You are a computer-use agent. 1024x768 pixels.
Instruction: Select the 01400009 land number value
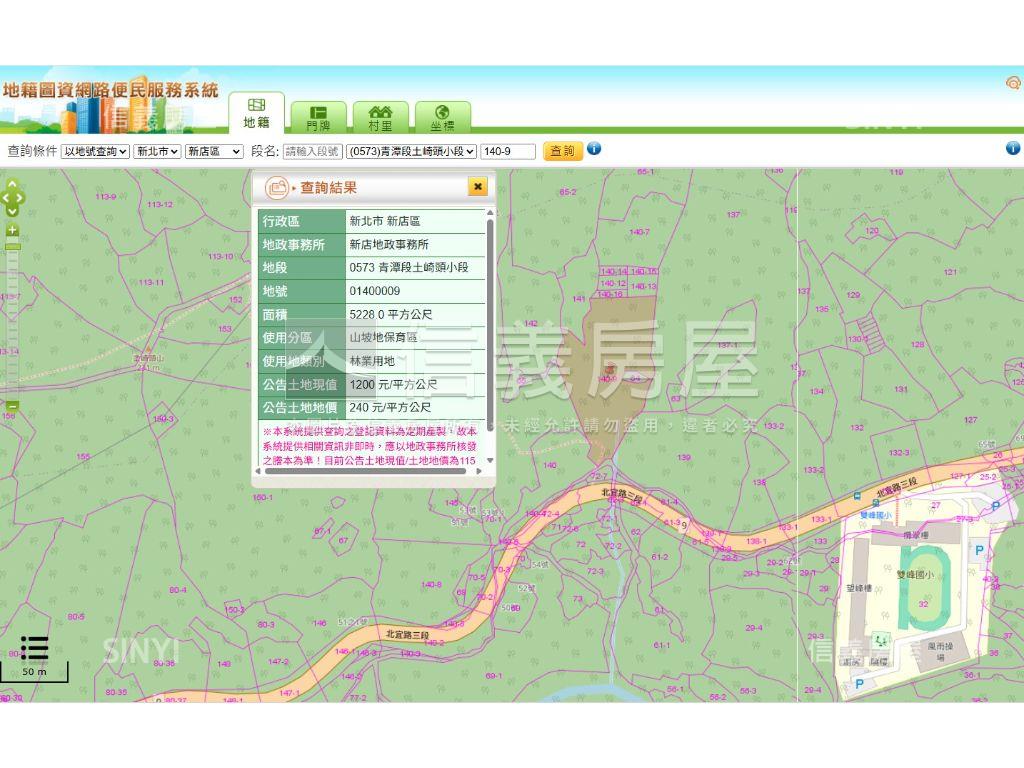(x=374, y=291)
